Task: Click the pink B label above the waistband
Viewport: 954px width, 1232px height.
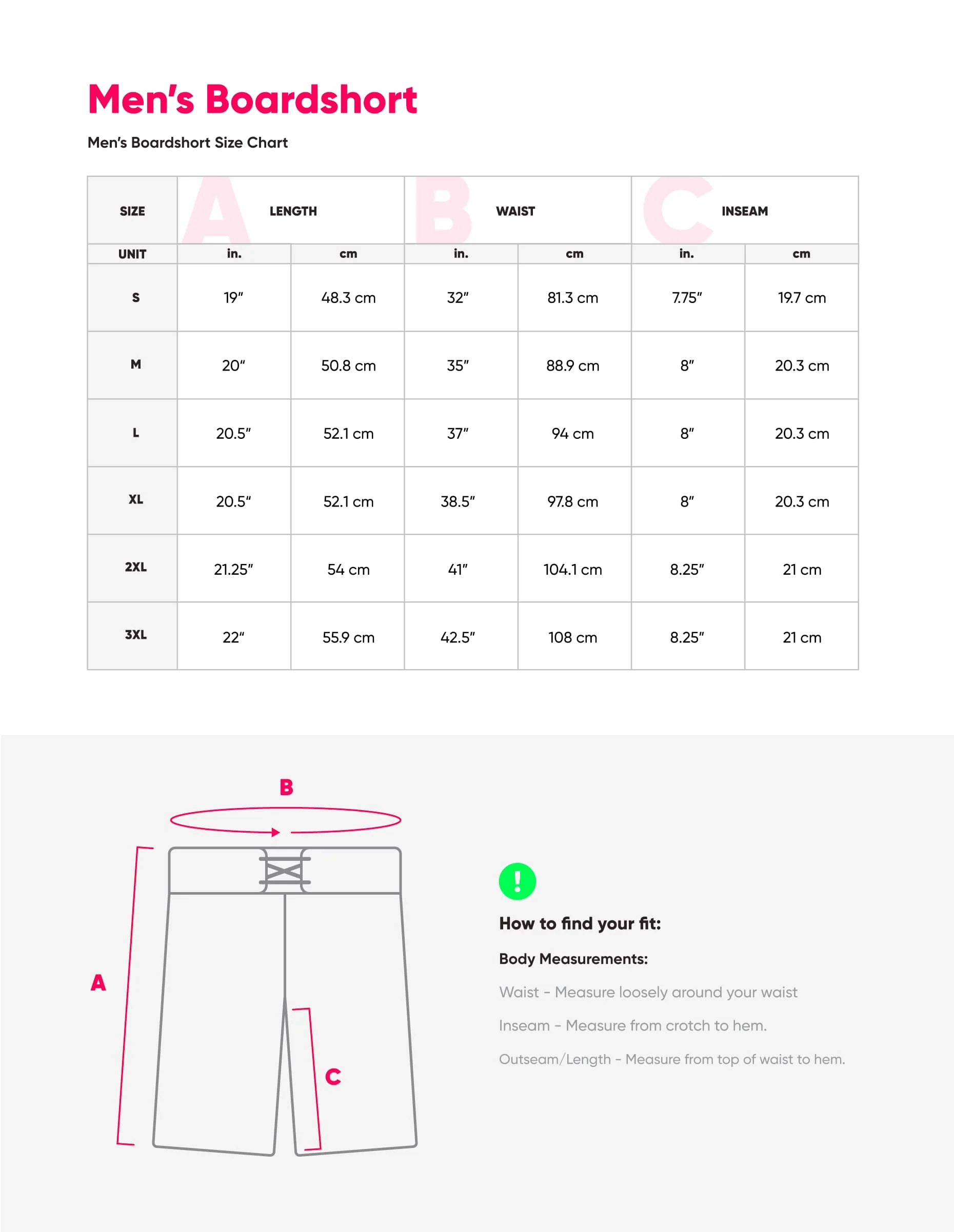Action: point(286,787)
